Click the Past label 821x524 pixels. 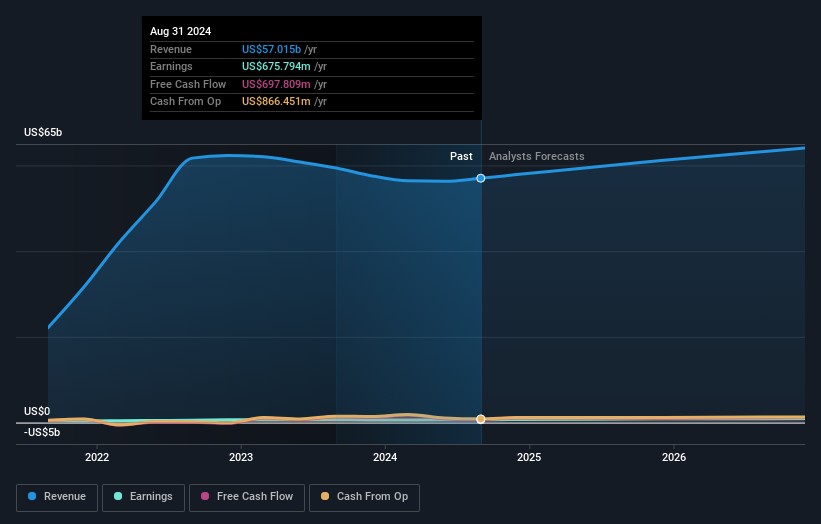click(461, 156)
